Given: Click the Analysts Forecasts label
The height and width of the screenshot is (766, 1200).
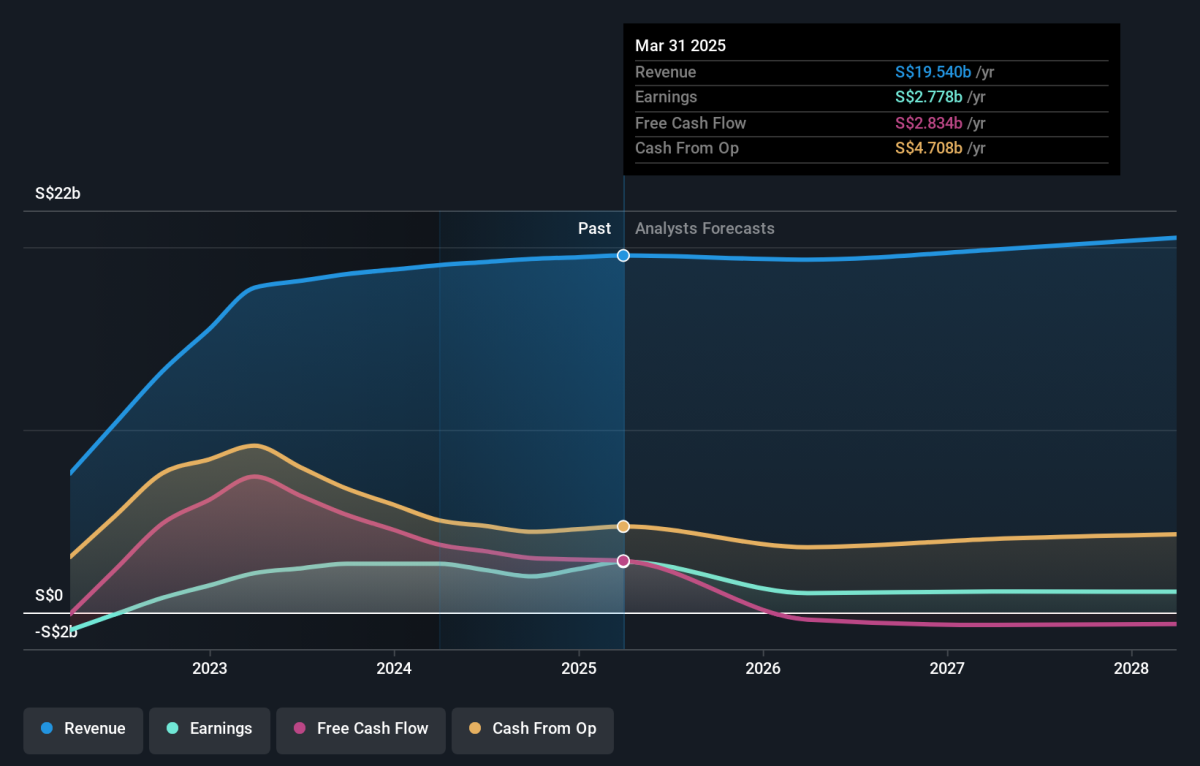Looking at the screenshot, I should pos(704,228).
